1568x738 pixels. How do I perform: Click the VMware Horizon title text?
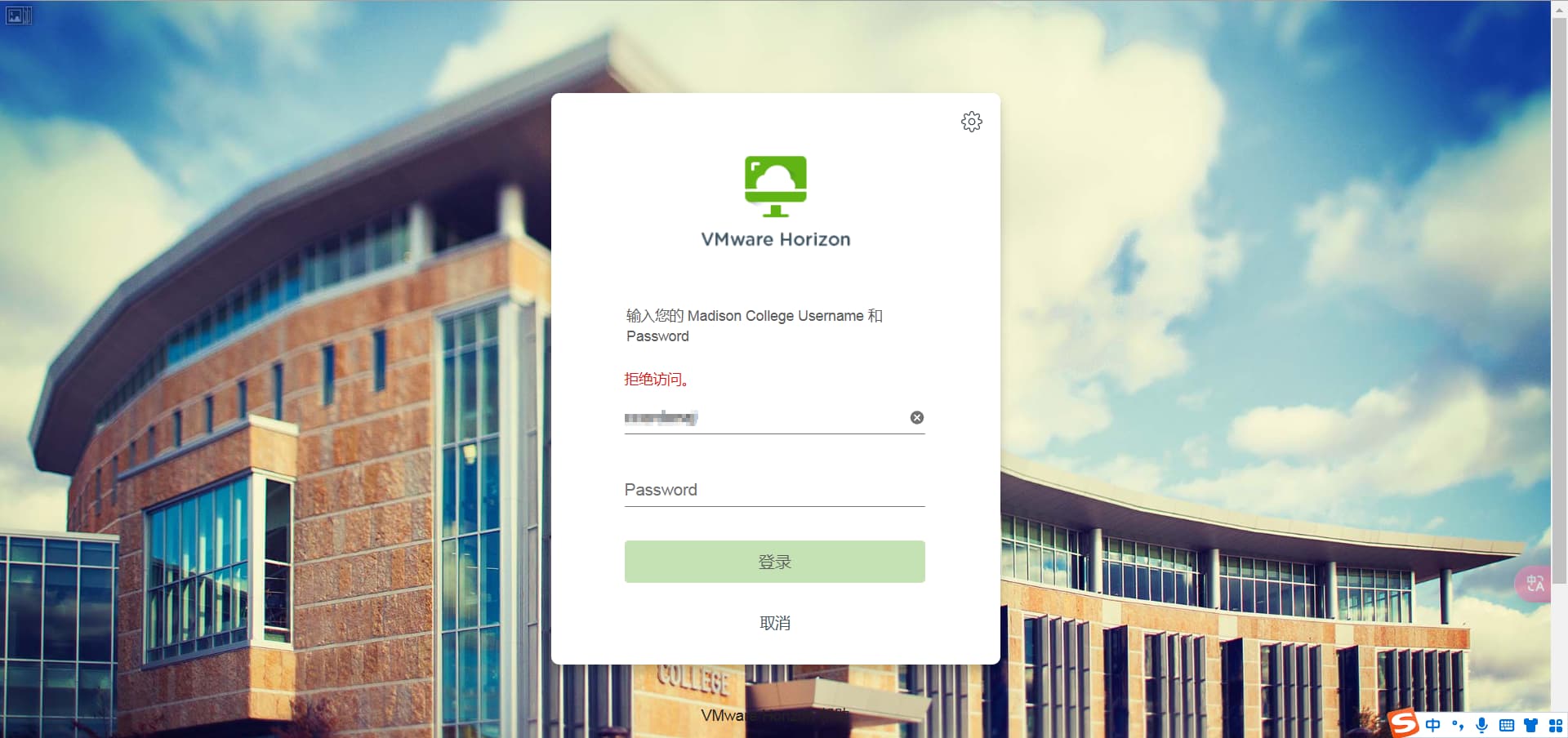pos(775,239)
